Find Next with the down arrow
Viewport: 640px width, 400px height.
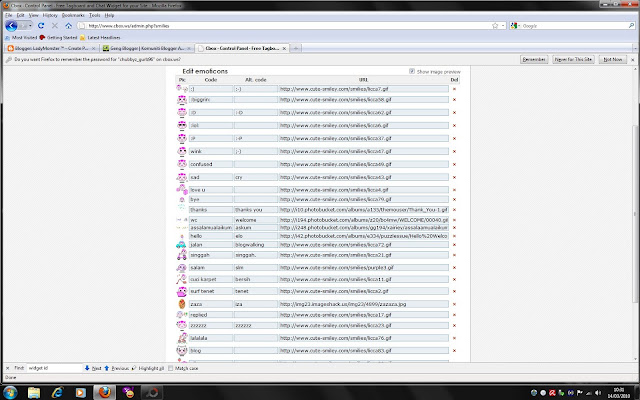[x=93, y=368]
